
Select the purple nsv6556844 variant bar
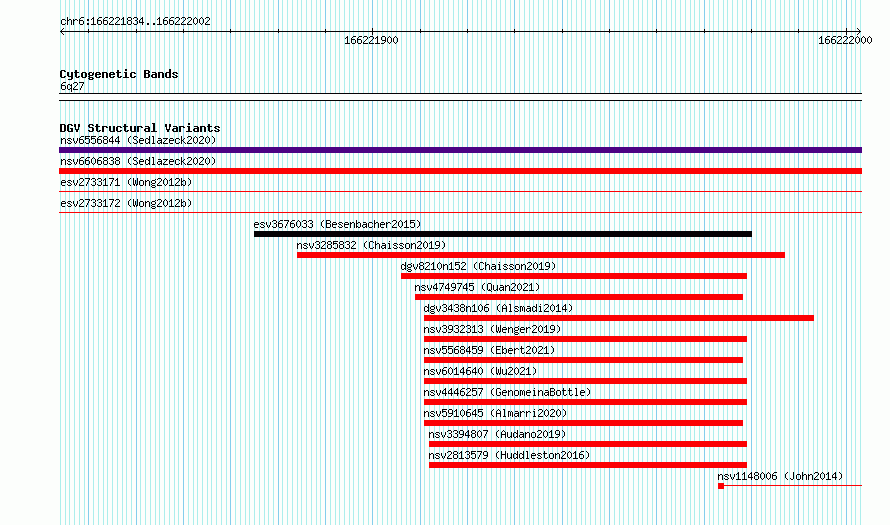tap(460, 150)
